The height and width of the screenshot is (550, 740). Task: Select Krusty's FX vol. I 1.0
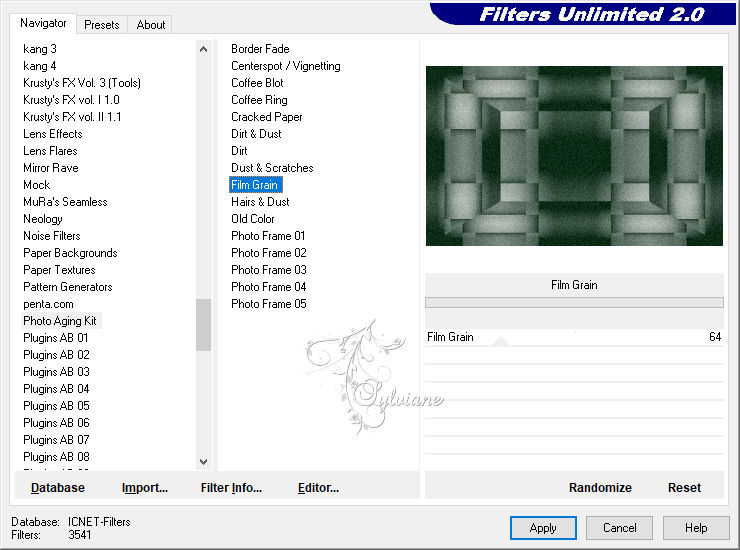(71, 100)
